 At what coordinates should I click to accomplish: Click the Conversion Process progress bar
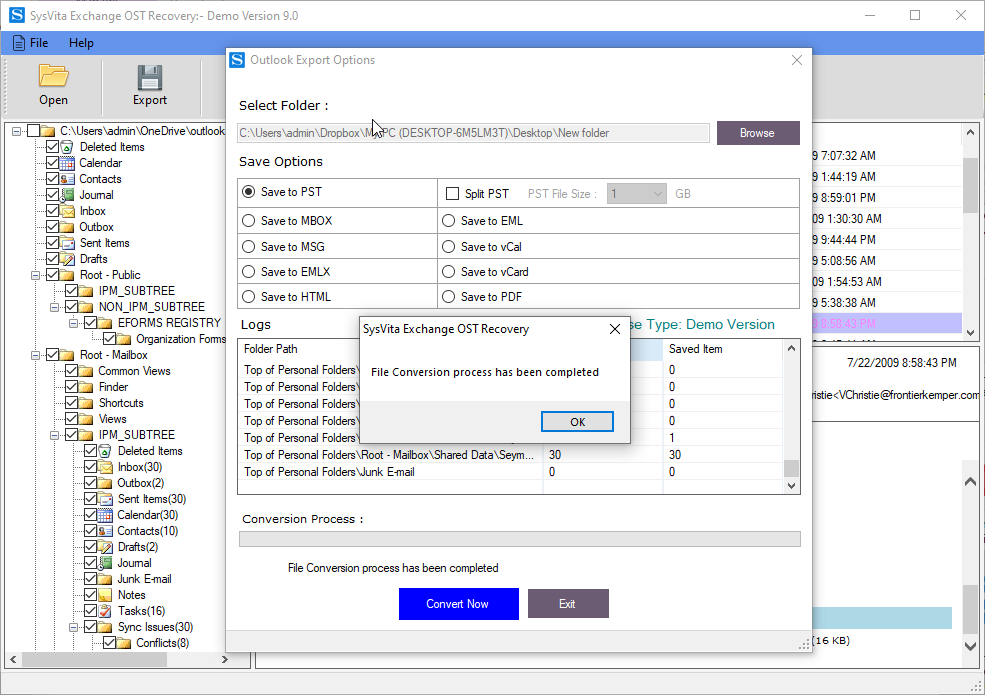(520, 539)
